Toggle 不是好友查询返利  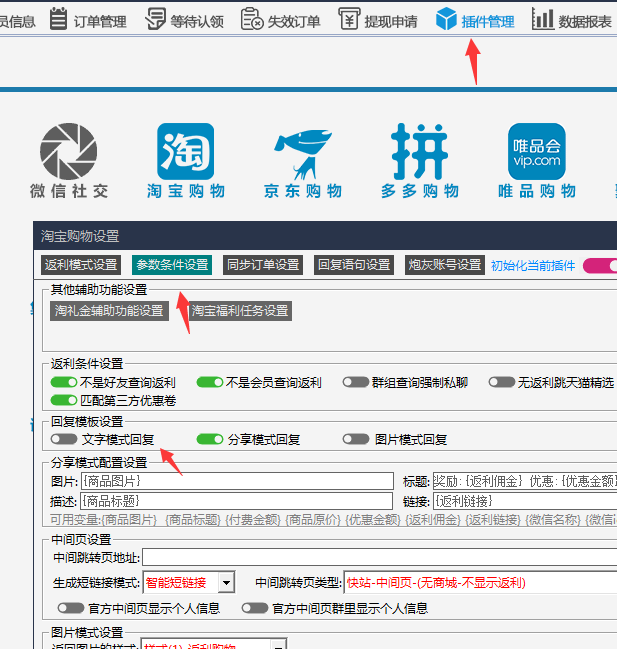64,382
